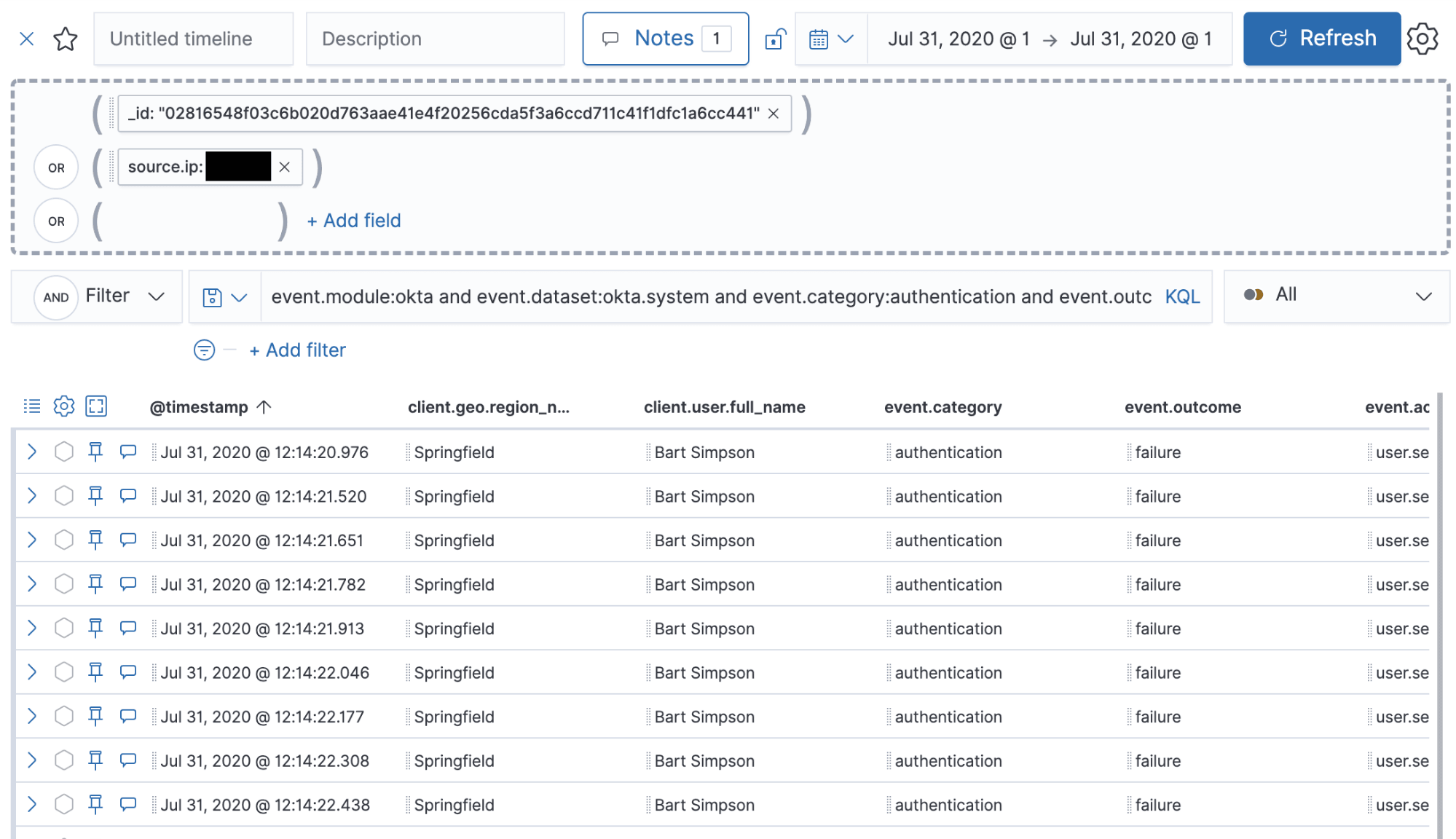Click the Refresh button
This screenshot has width=1456, height=839.
(1321, 39)
